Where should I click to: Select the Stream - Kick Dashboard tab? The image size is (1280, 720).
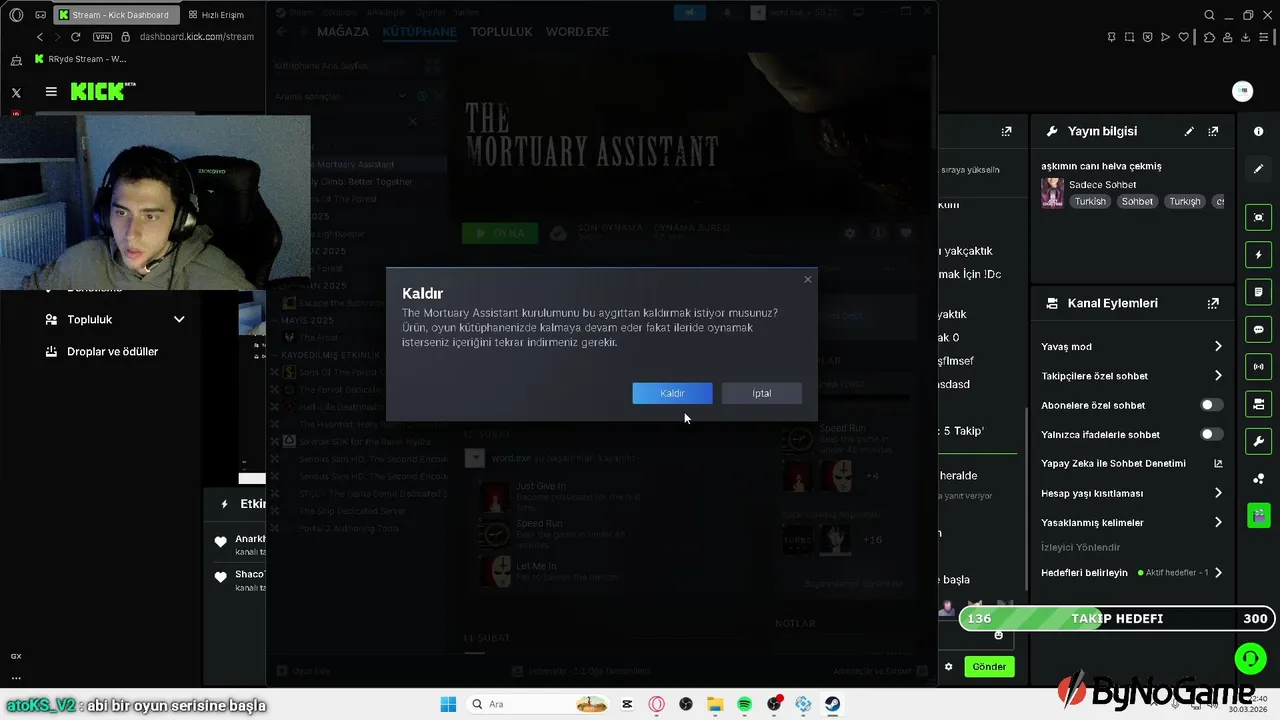tap(114, 15)
